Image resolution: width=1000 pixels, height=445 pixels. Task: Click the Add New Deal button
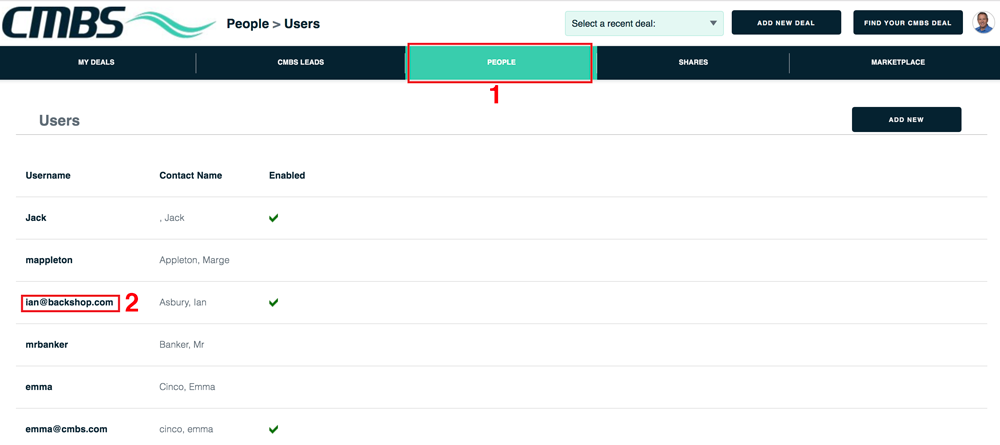(x=785, y=23)
